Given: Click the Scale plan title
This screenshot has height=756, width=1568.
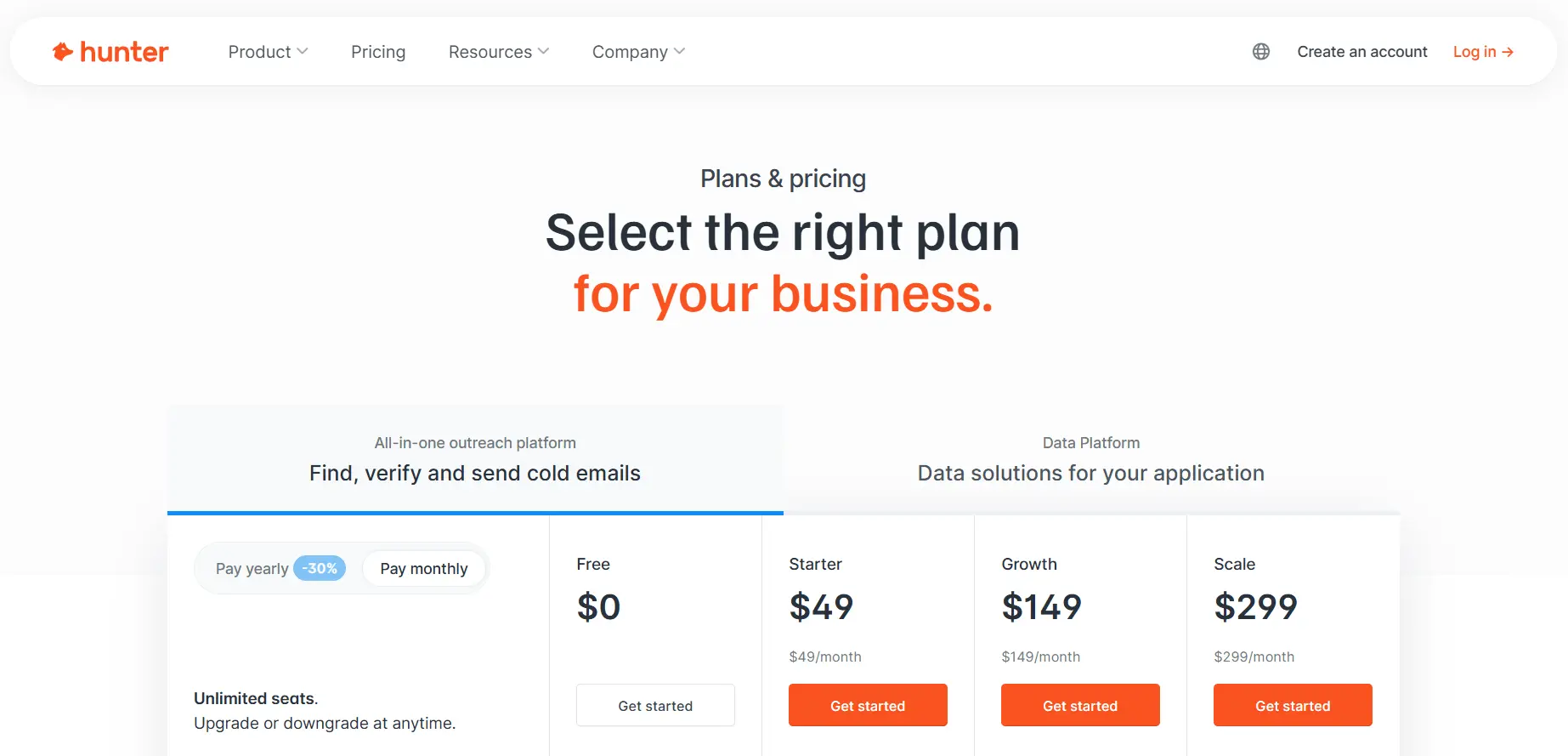Looking at the screenshot, I should [x=1234, y=564].
